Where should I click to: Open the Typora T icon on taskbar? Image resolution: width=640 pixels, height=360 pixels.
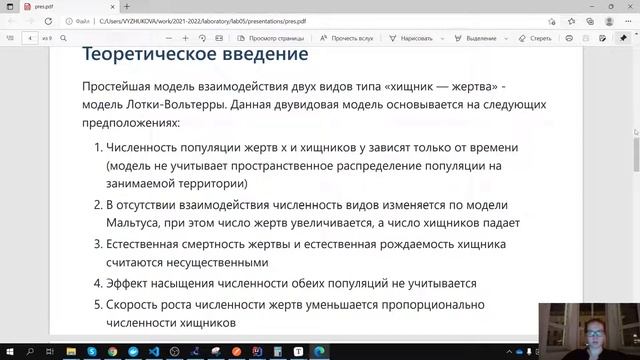click(298, 351)
